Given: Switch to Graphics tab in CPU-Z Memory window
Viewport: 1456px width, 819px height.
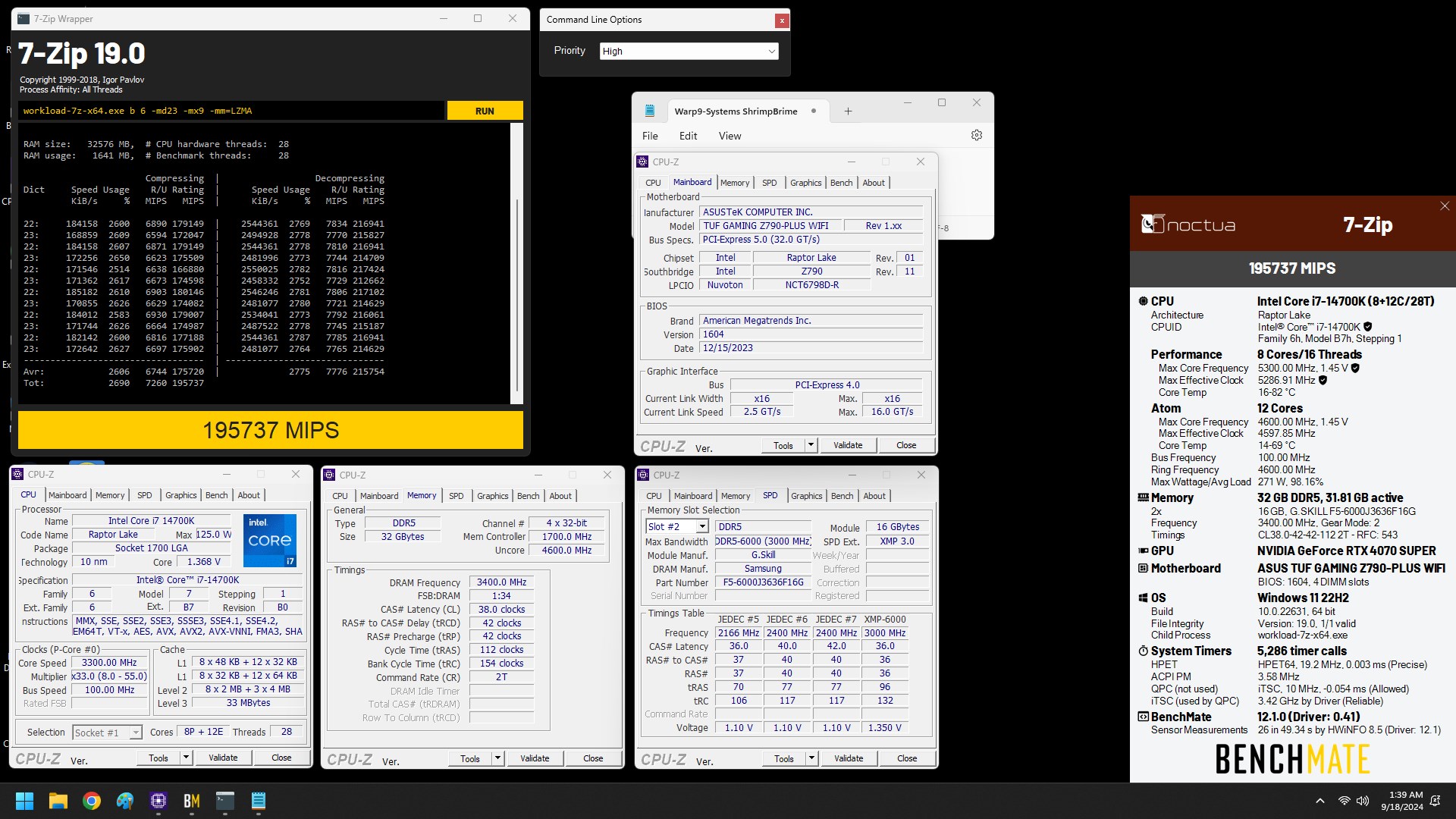Looking at the screenshot, I should (x=492, y=496).
